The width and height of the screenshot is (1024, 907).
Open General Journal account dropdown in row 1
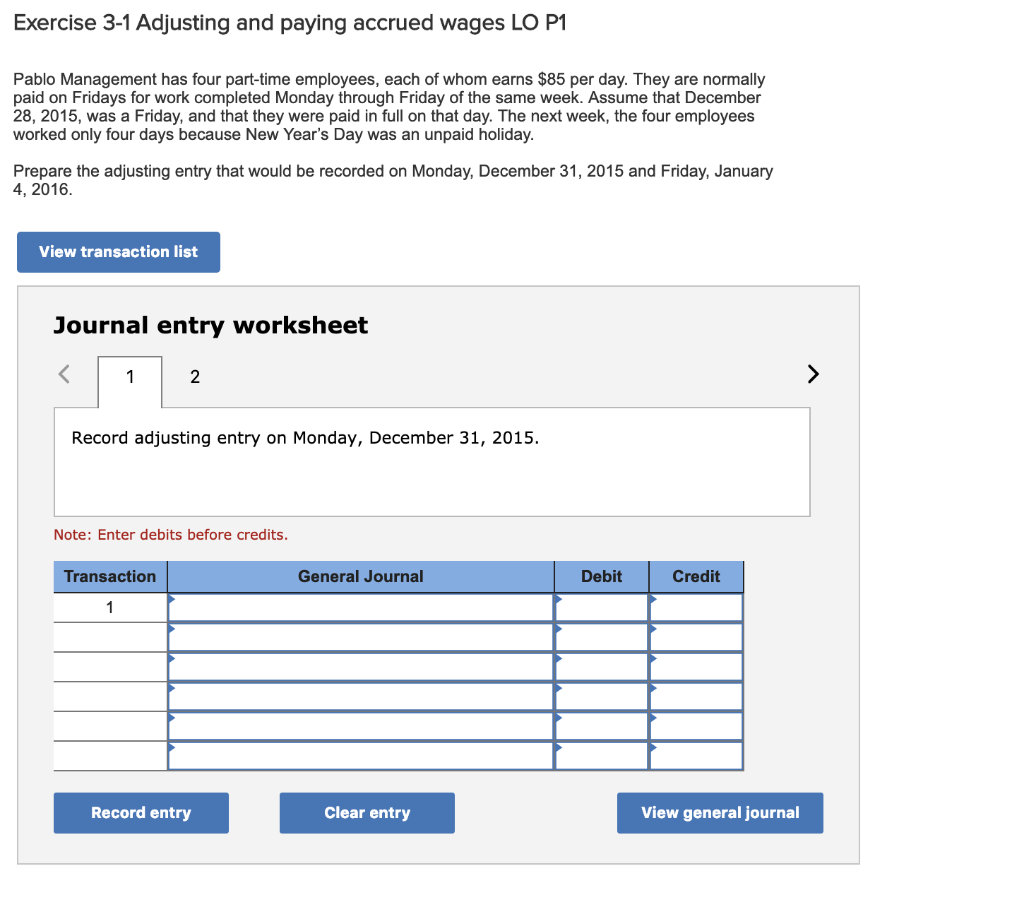pos(360,607)
